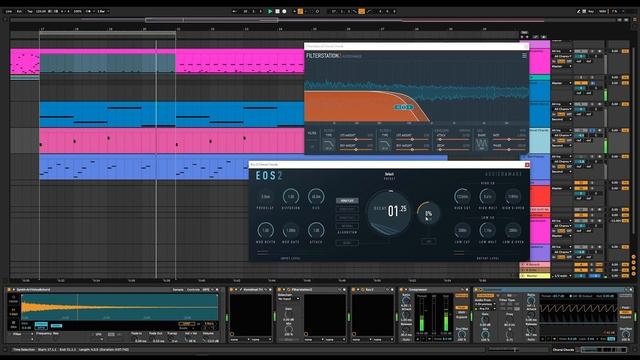Open the Filterstation hamburger menu

pos(524,56)
